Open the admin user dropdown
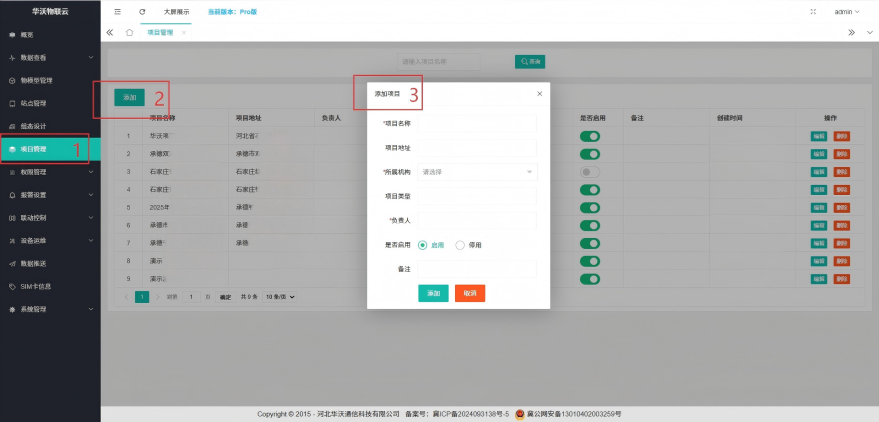The width and height of the screenshot is (879, 422). [847, 11]
